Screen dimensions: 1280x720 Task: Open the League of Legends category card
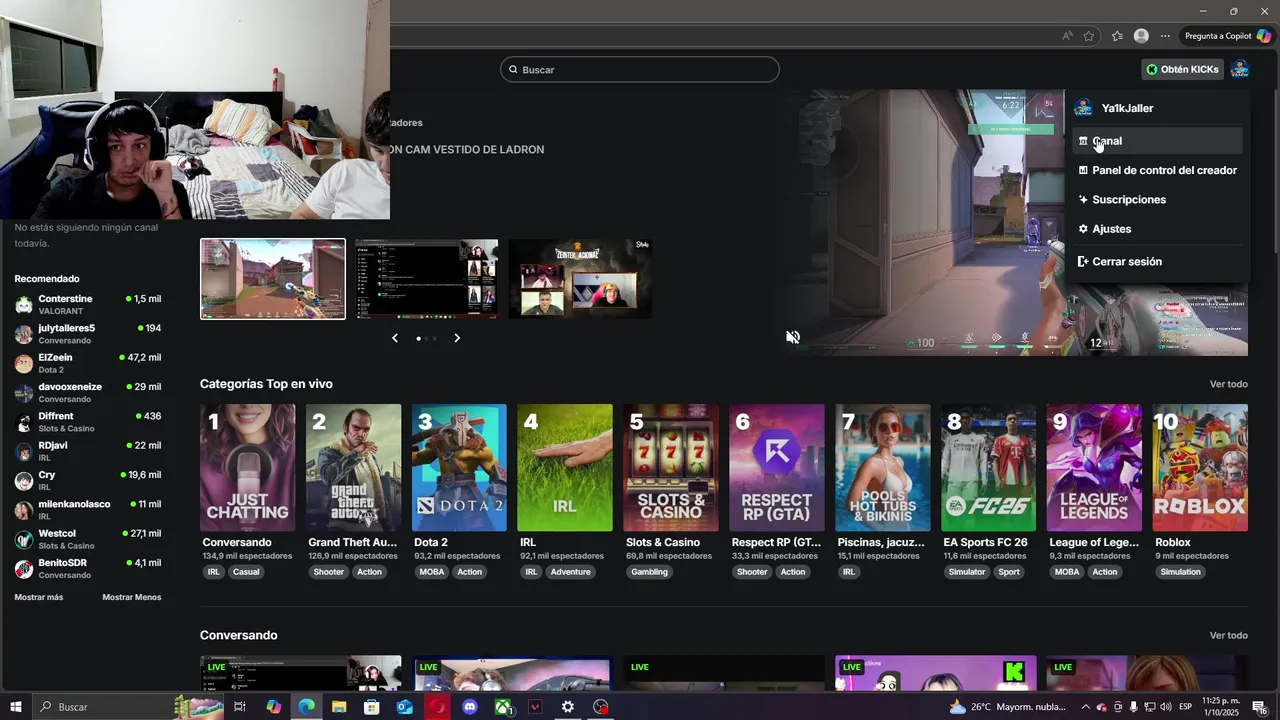point(1094,468)
